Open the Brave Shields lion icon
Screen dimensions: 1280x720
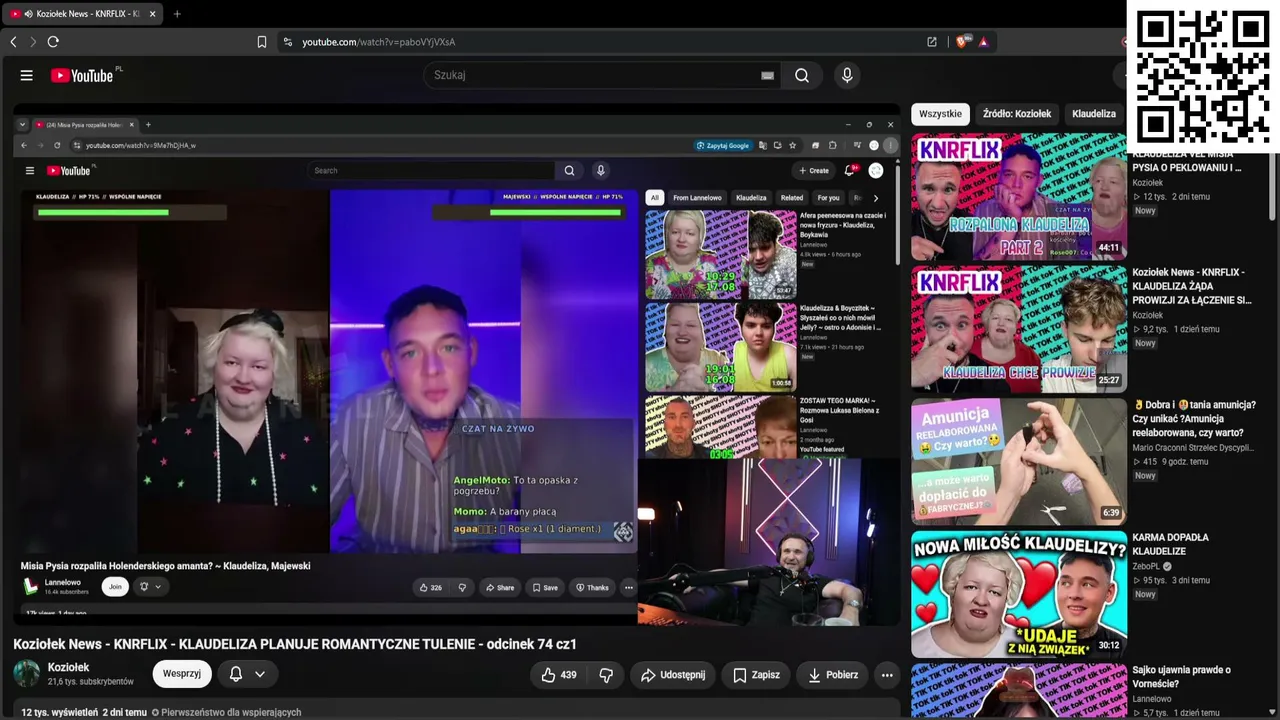tap(963, 42)
